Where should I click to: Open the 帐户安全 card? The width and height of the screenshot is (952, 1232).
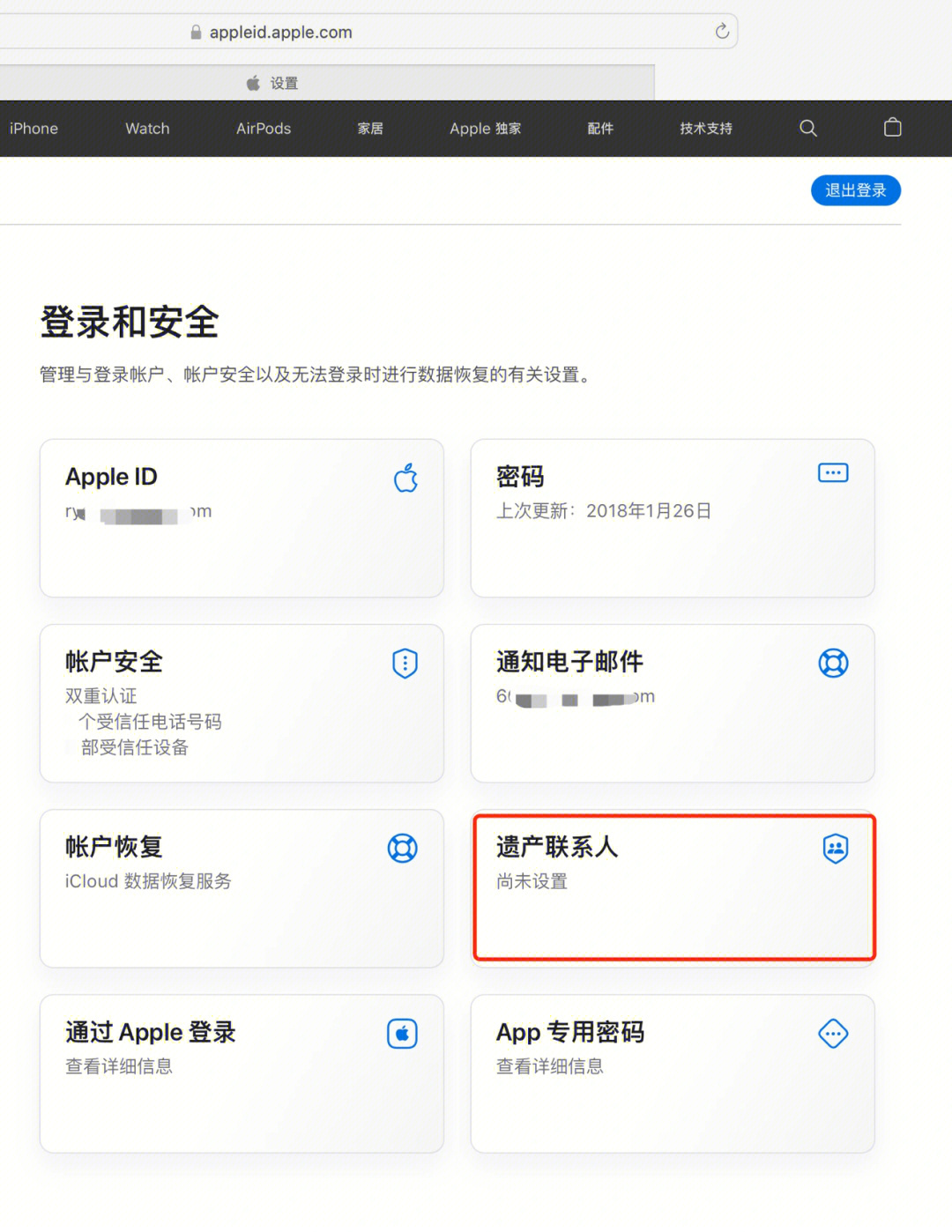point(242,703)
